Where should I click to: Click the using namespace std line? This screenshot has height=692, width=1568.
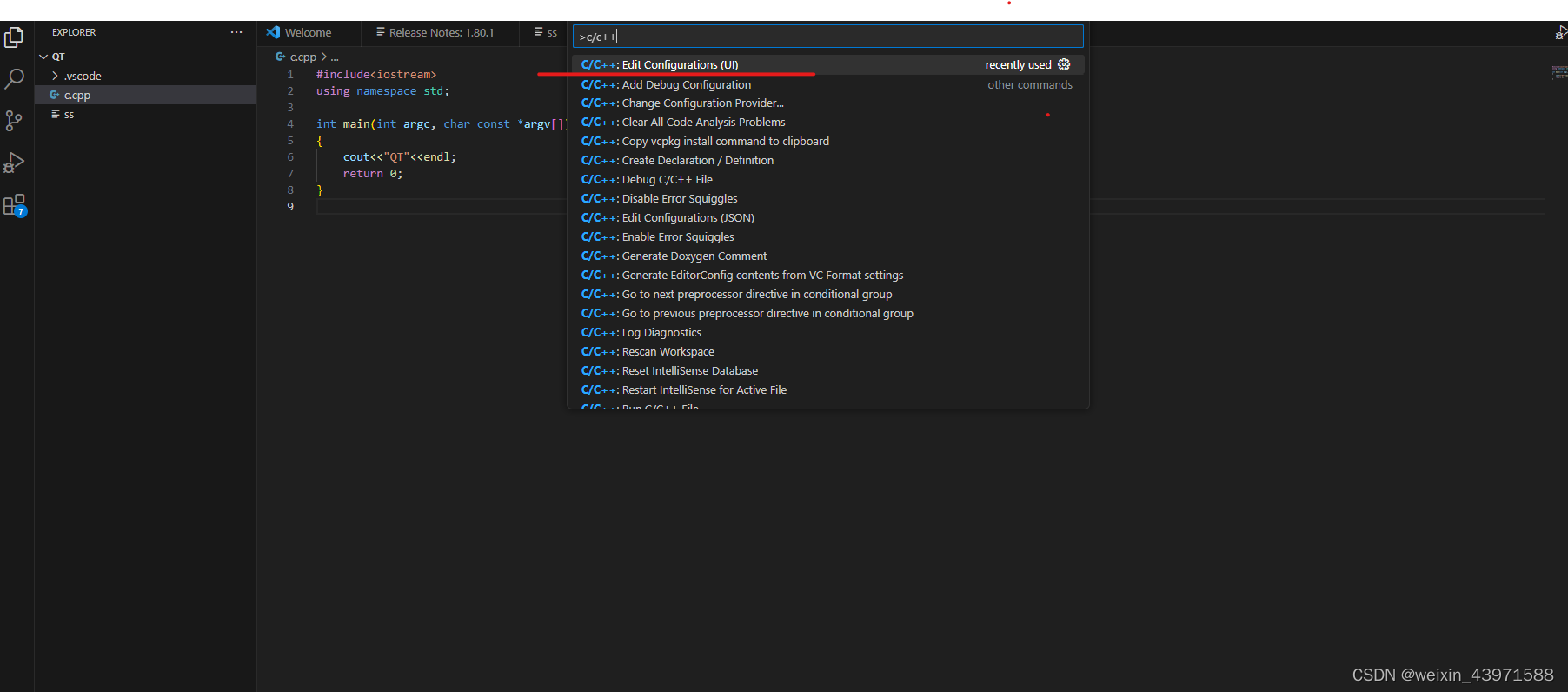tap(382, 90)
